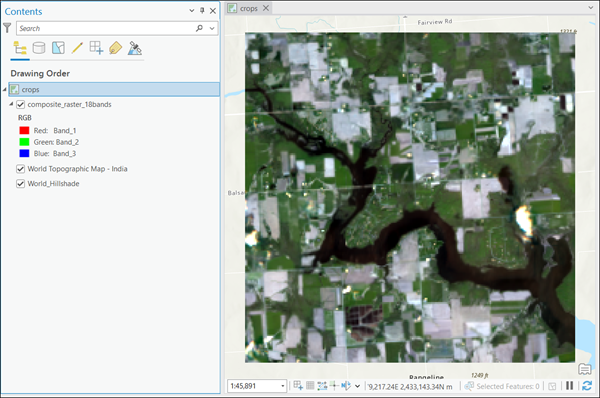Refresh the map view
The image size is (600, 398).
pos(587,386)
